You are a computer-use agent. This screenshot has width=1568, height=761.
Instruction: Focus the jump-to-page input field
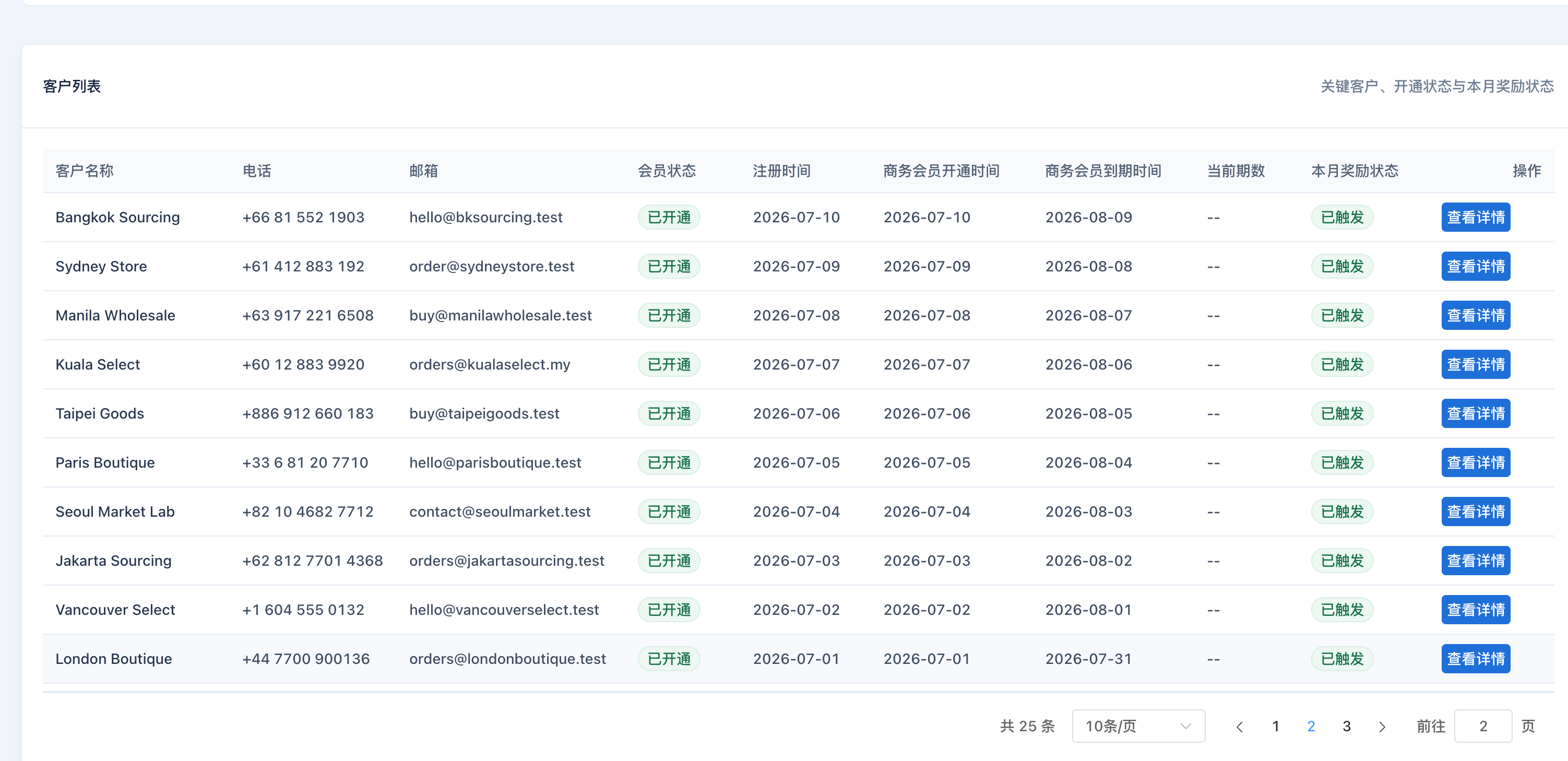click(1483, 727)
